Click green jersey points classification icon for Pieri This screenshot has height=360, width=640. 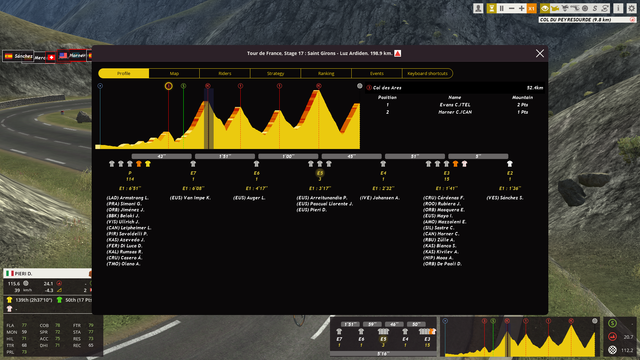coord(60,300)
